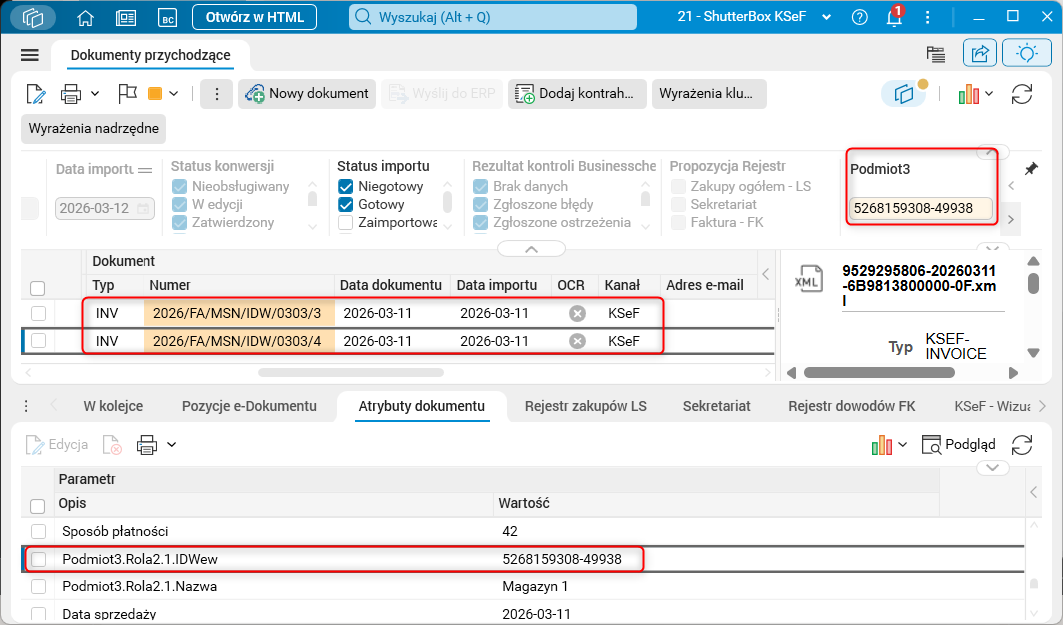Image resolution: width=1063 pixels, height=625 pixels.
Task: Click the pin icon beside Podmiot3 filter
Action: [x=1030, y=169]
